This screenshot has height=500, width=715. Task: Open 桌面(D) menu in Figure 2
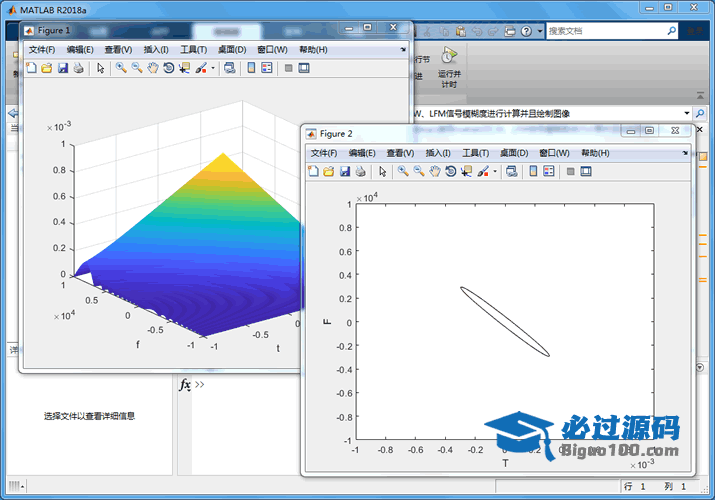point(514,153)
